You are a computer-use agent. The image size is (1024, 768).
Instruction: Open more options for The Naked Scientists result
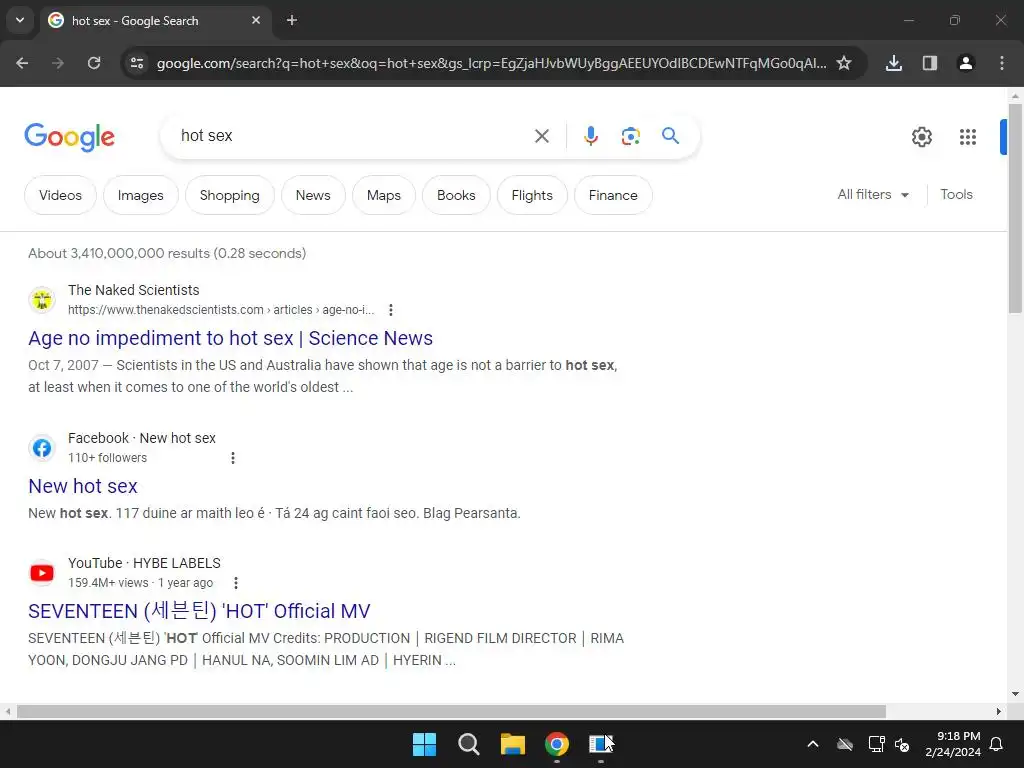391,310
